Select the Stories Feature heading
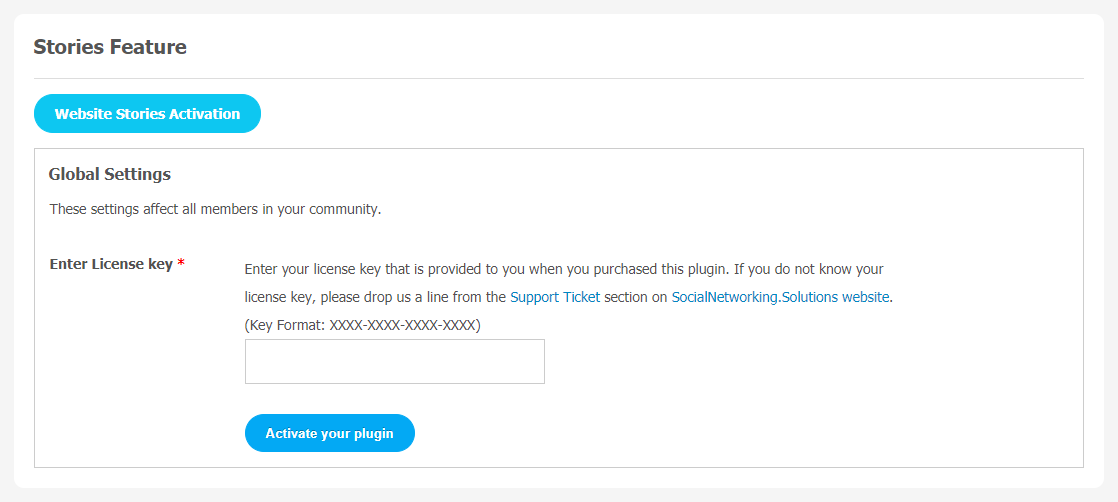Image resolution: width=1118 pixels, height=502 pixels. point(110,46)
